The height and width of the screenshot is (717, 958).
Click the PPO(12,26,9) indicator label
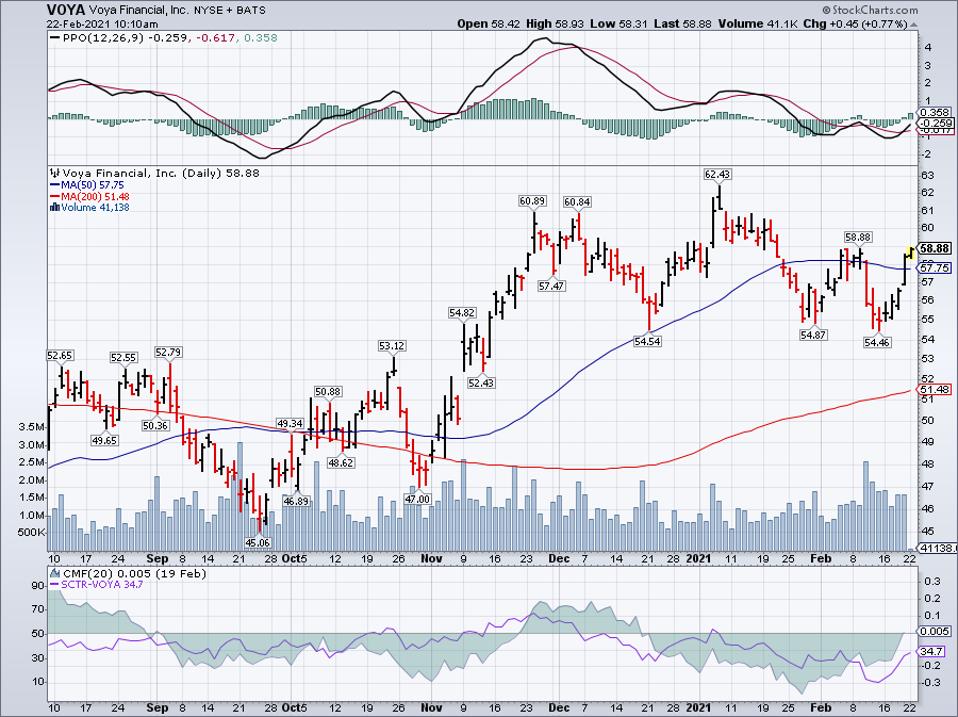105,38
